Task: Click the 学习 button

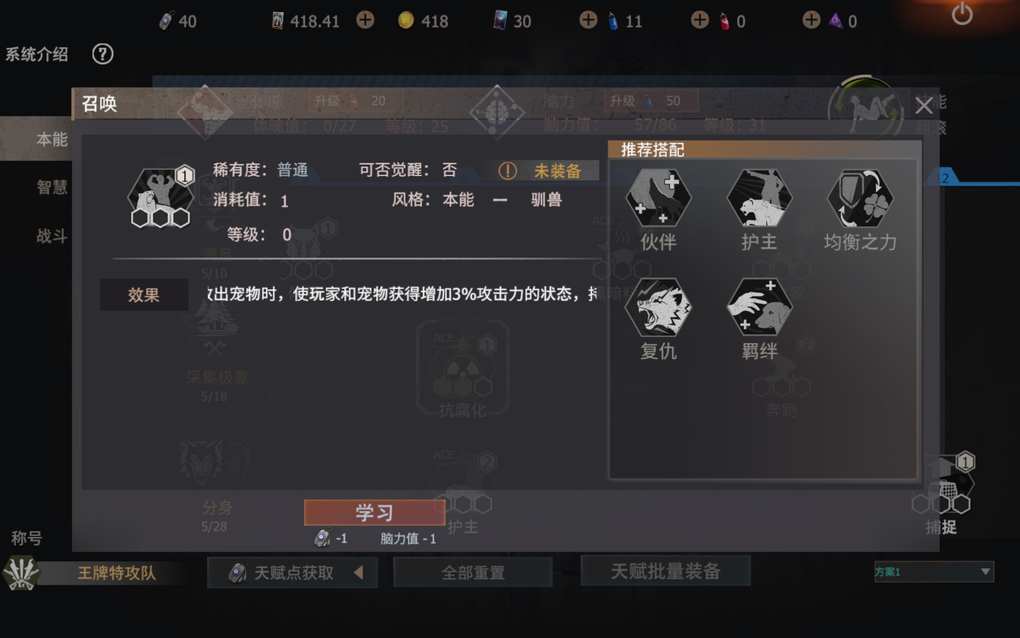Action: (374, 512)
